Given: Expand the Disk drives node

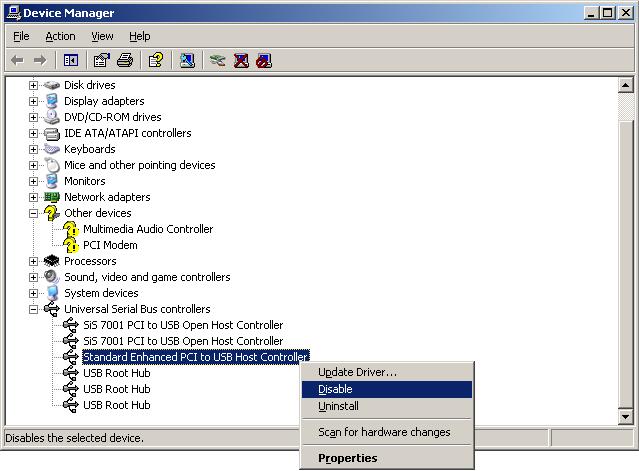Looking at the screenshot, I should [33, 85].
